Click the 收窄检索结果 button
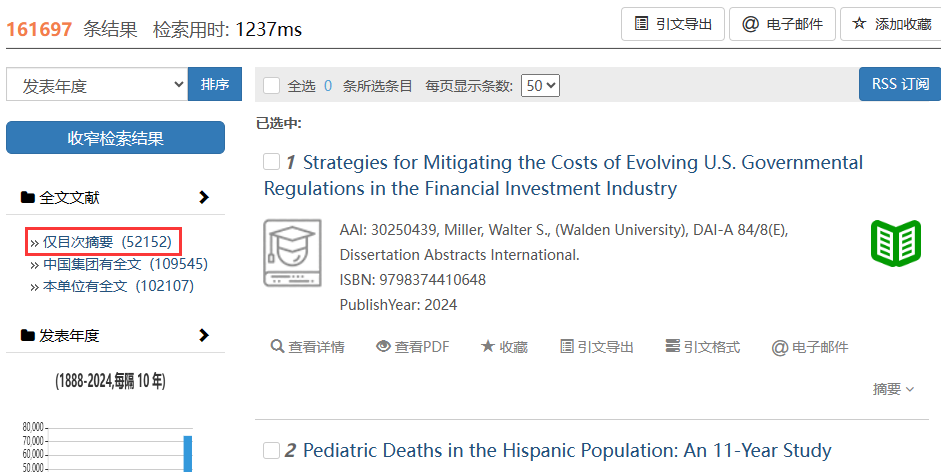 [115, 138]
